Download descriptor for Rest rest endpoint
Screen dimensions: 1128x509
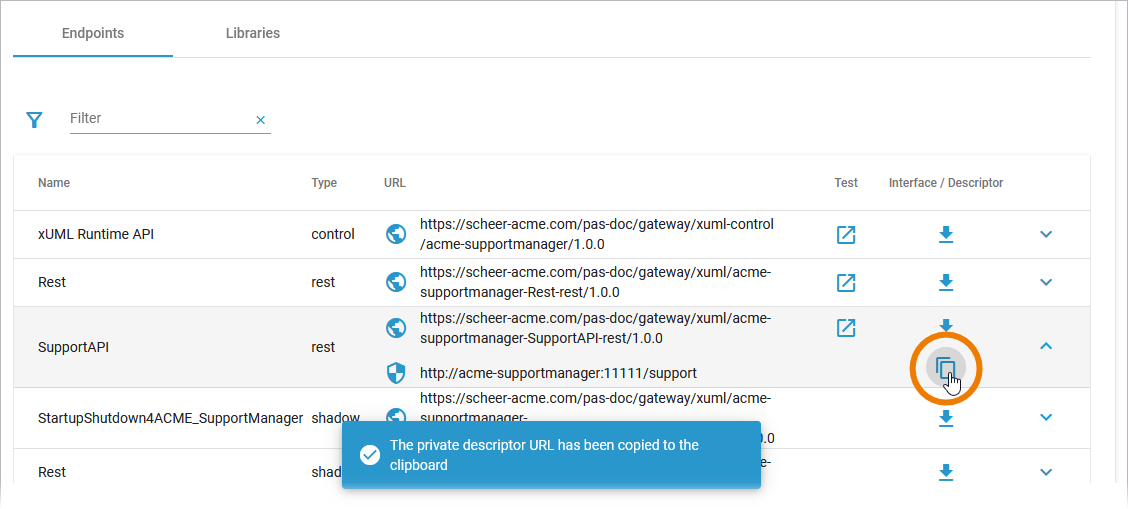click(x=946, y=283)
